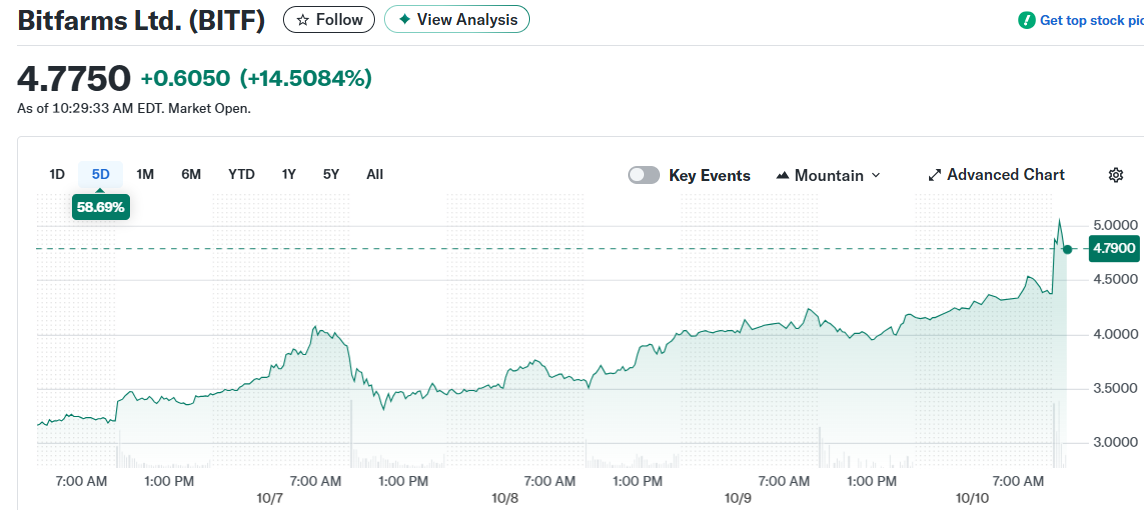The image size is (1144, 510).
Task: Select the 5Y time range
Action: point(331,174)
